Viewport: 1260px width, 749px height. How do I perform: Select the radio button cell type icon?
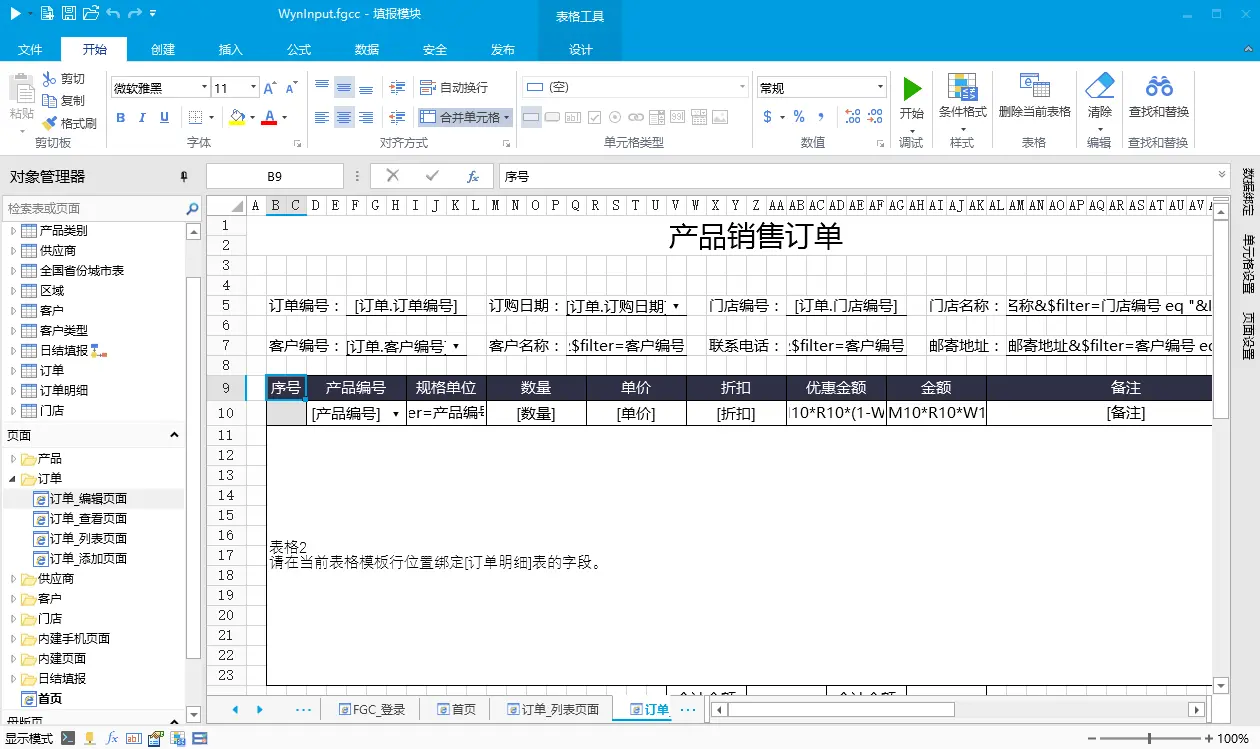pyautogui.click(x=616, y=118)
